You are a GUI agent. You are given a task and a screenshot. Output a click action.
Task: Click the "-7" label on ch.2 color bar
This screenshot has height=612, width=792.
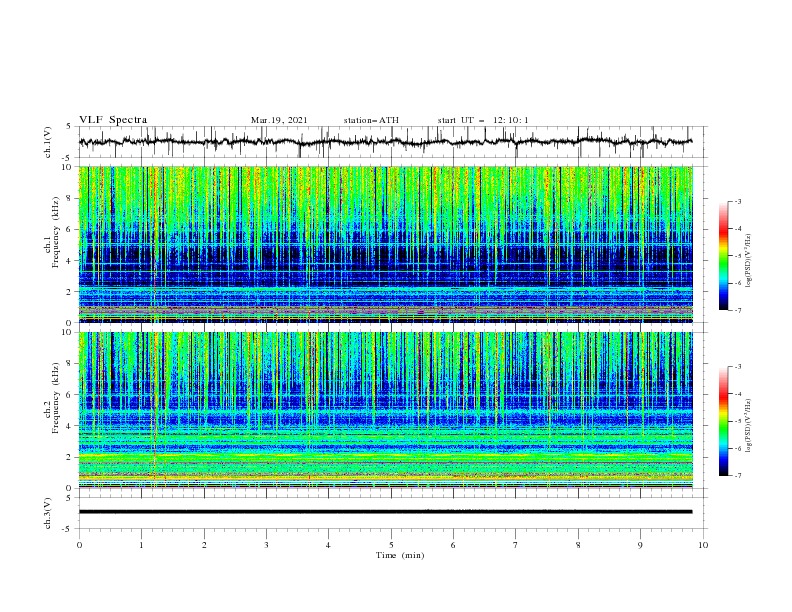(x=738, y=475)
